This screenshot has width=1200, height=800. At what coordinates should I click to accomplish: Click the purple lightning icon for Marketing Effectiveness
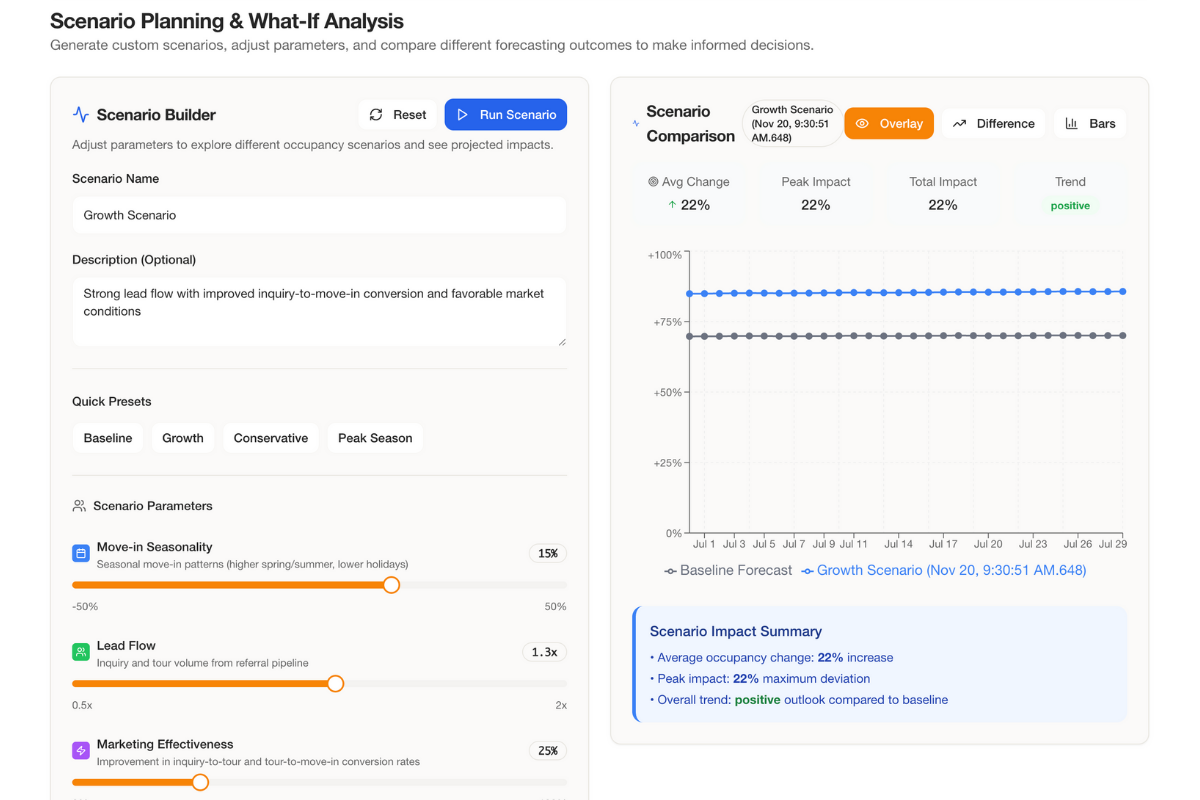point(80,750)
